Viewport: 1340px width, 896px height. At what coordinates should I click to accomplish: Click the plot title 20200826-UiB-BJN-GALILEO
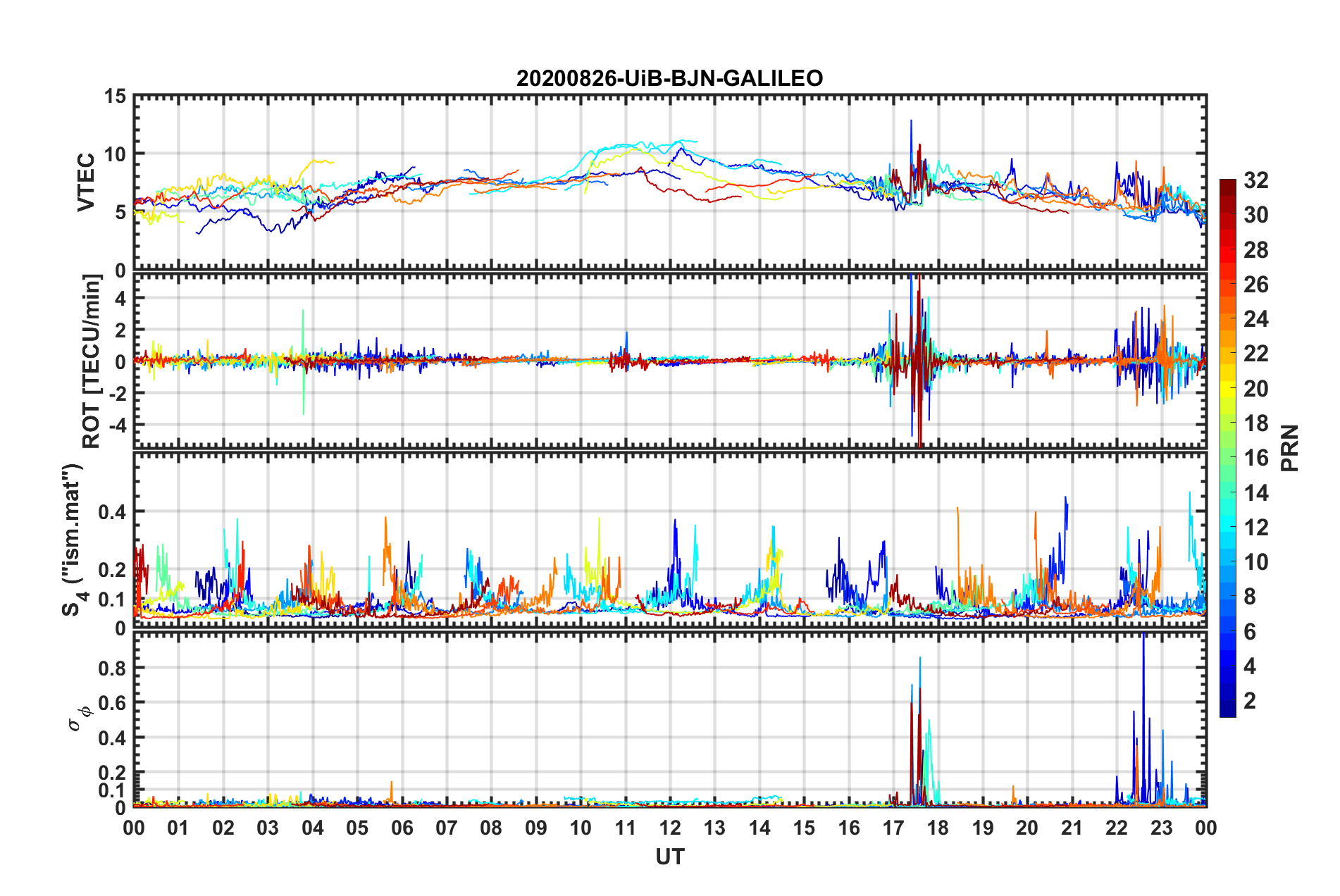click(669, 78)
